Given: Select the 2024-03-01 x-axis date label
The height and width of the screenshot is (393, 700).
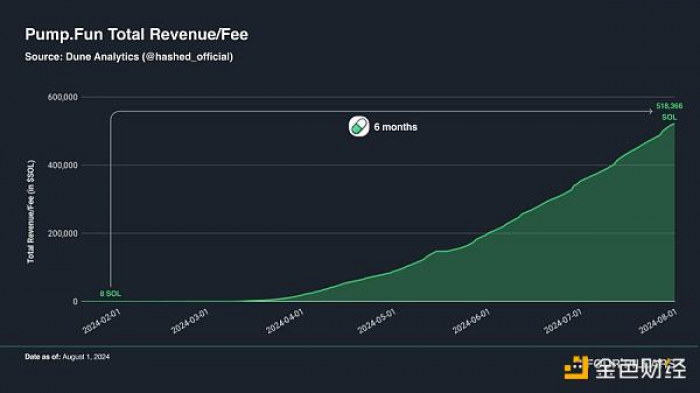Looking at the screenshot, I should tap(190, 321).
